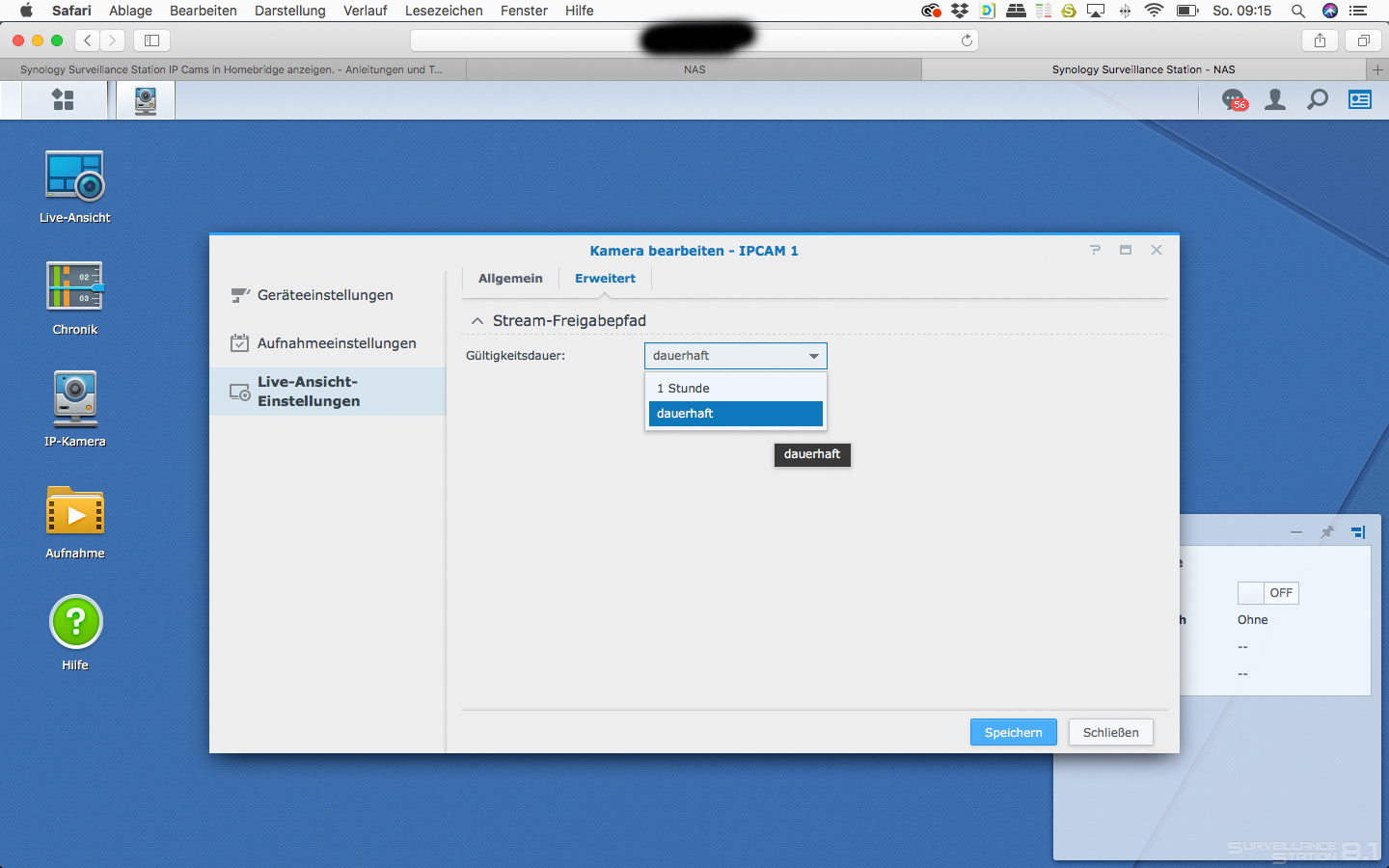
Task: Open Aufnahmeeinstellungen in the sidebar
Action: click(x=337, y=343)
